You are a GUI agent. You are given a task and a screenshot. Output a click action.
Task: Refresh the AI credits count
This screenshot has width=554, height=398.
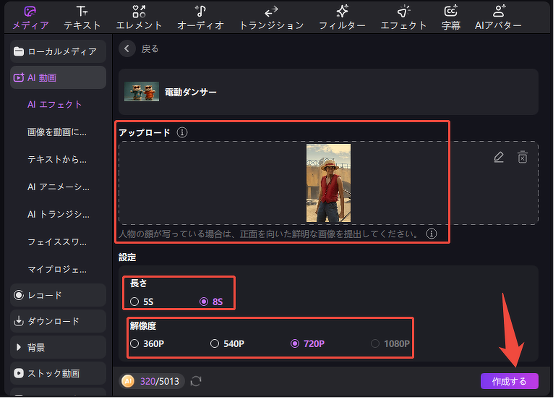196,381
